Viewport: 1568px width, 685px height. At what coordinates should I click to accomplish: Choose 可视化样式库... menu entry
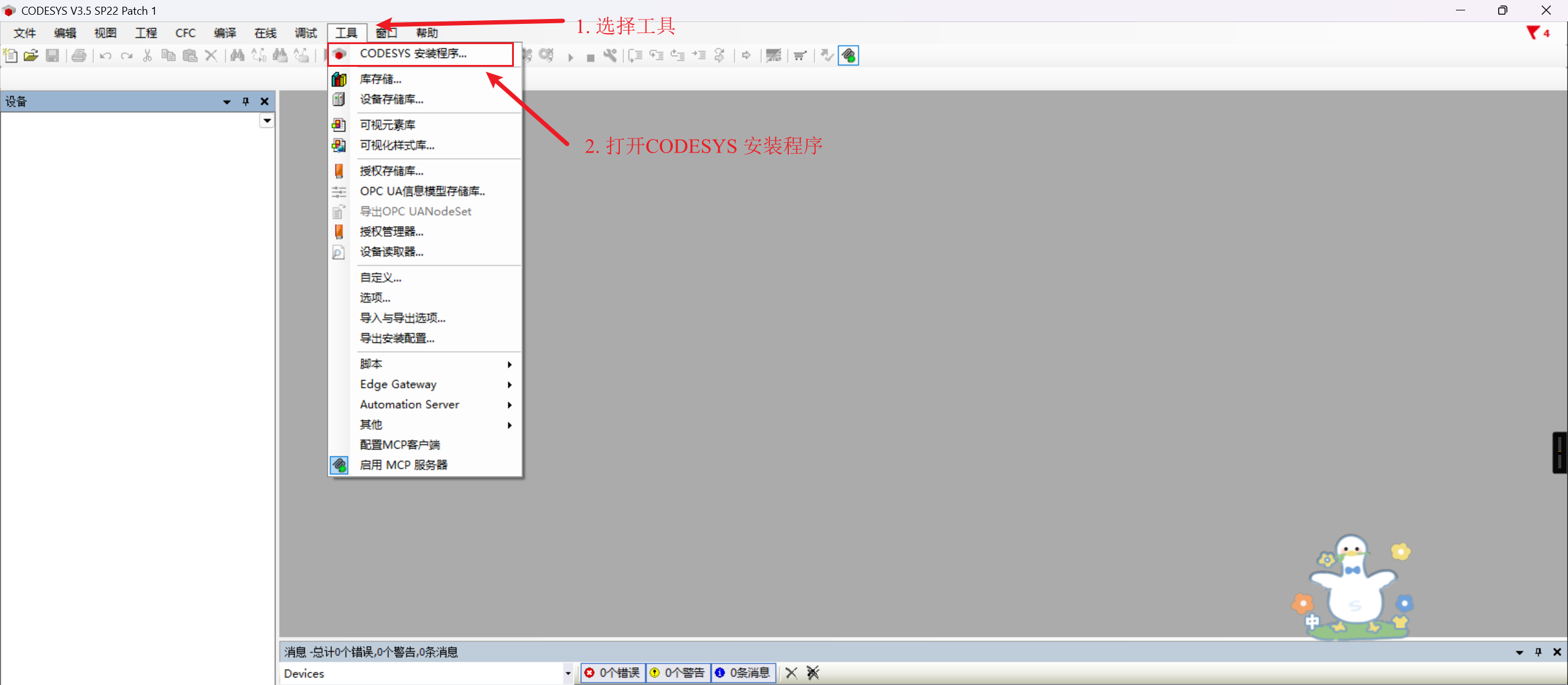(425, 145)
